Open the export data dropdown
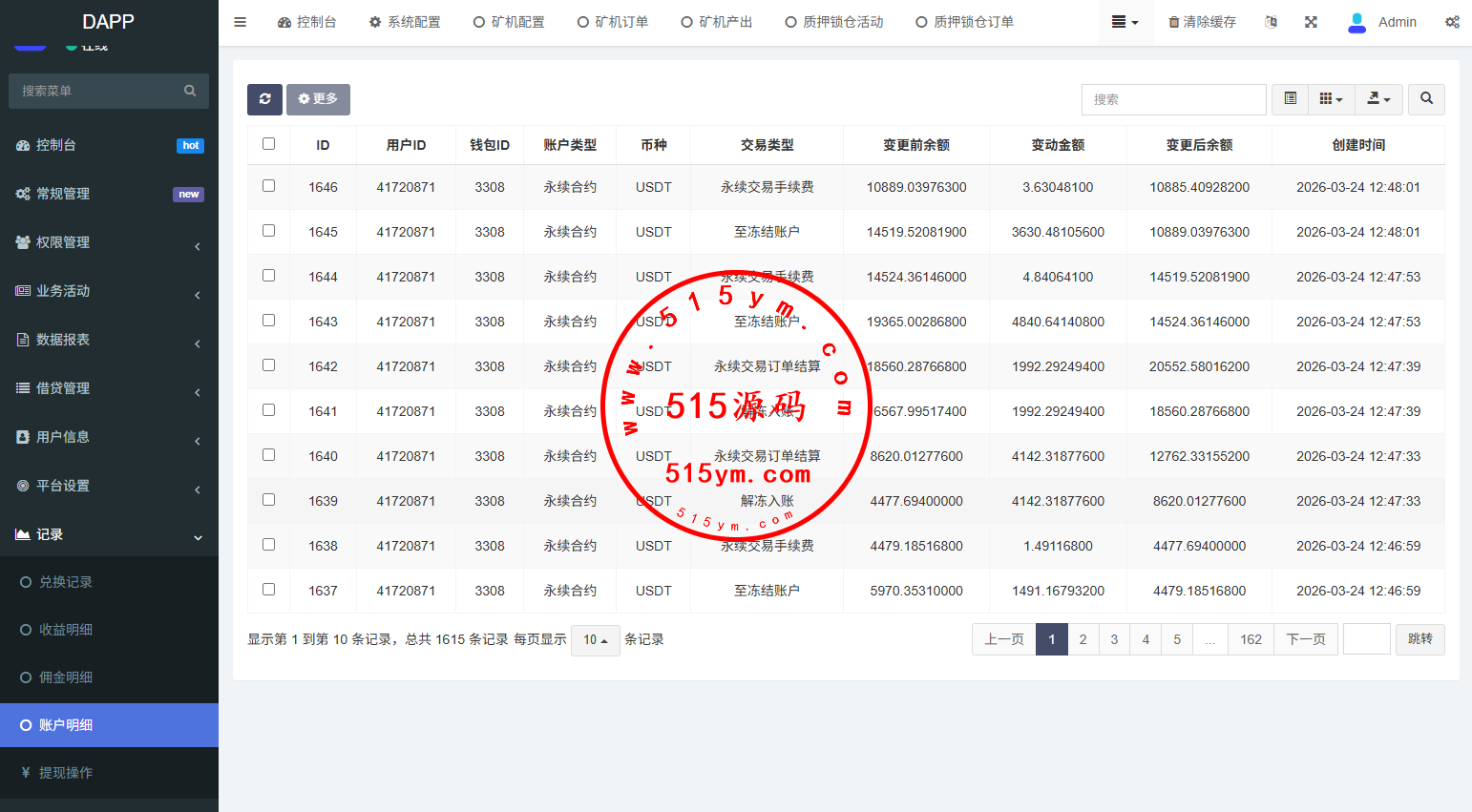This screenshot has height=812, width=1472. (1378, 99)
